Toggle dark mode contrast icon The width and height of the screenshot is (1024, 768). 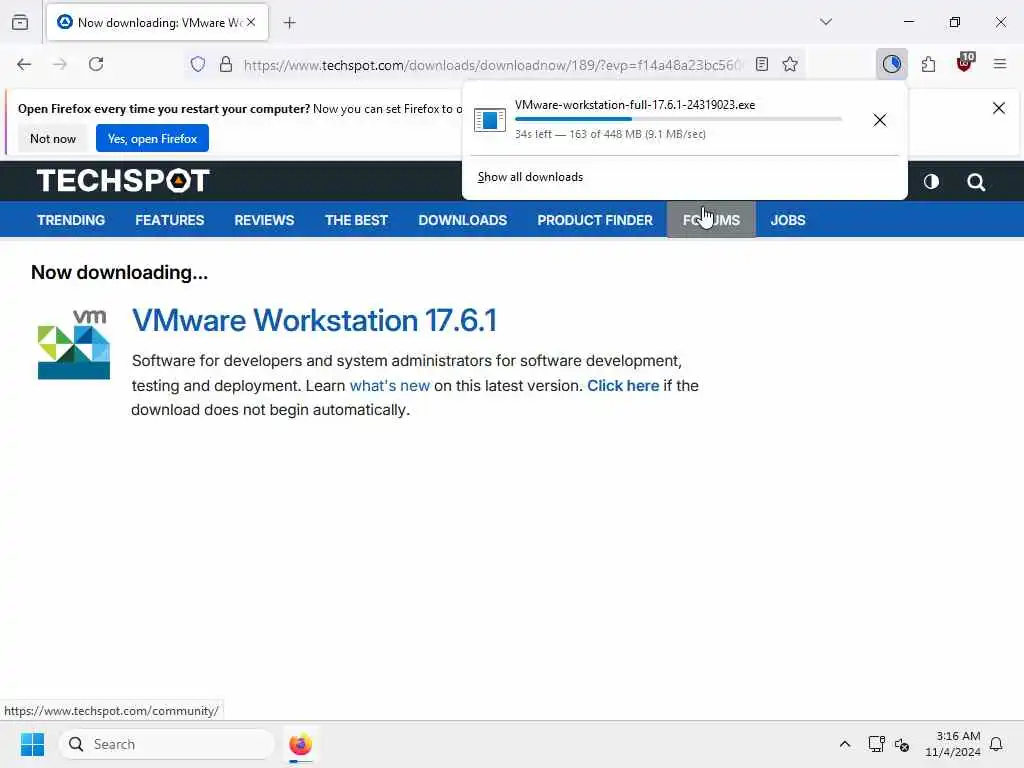pyautogui.click(x=931, y=182)
